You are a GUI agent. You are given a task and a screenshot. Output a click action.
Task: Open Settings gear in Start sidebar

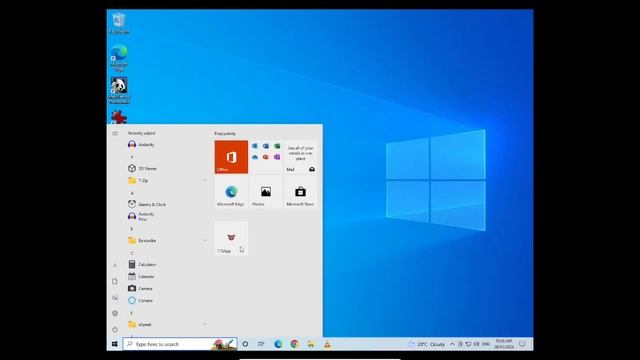[x=115, y=313]
